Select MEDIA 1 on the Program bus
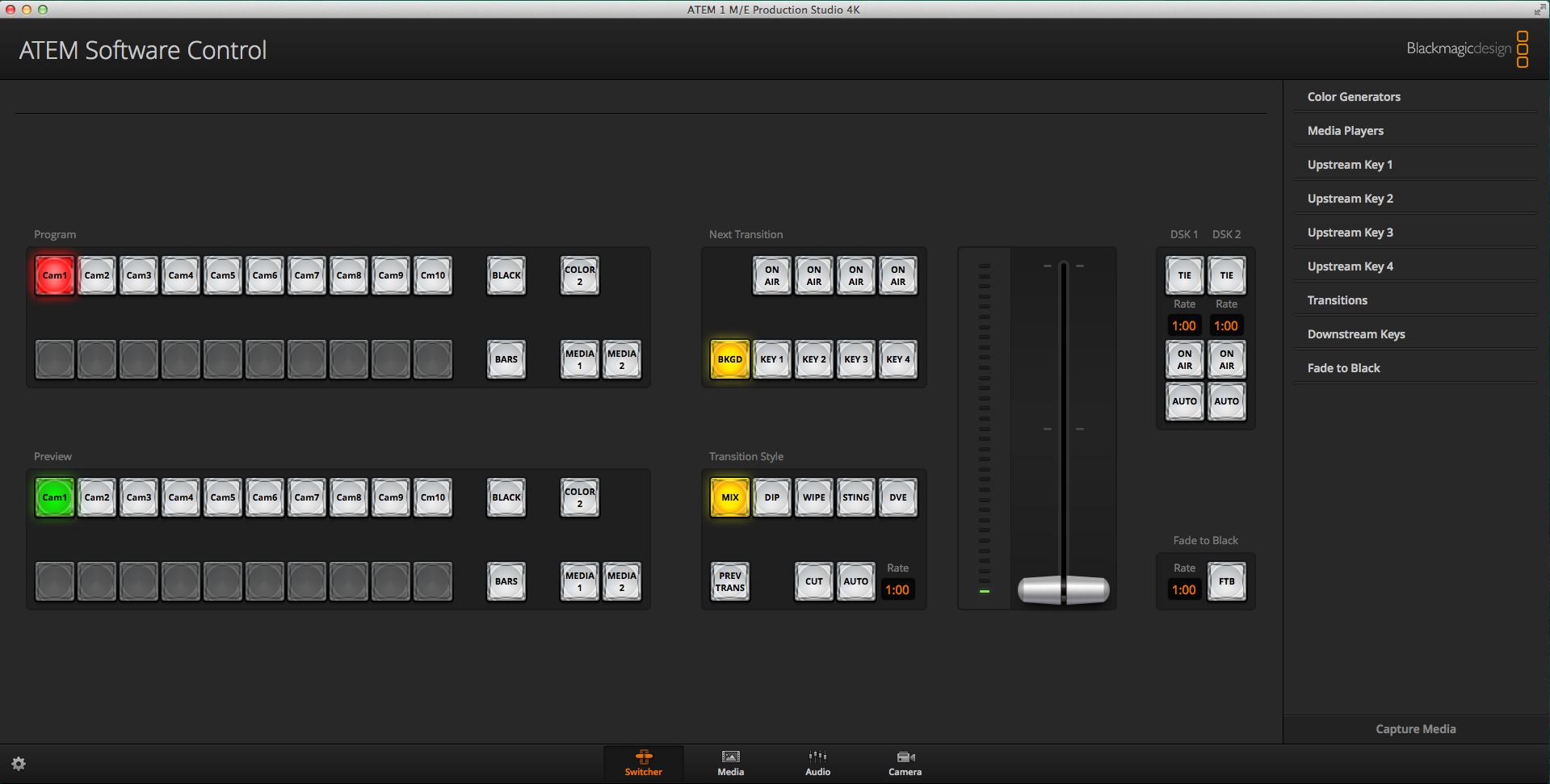 (580, 359)
